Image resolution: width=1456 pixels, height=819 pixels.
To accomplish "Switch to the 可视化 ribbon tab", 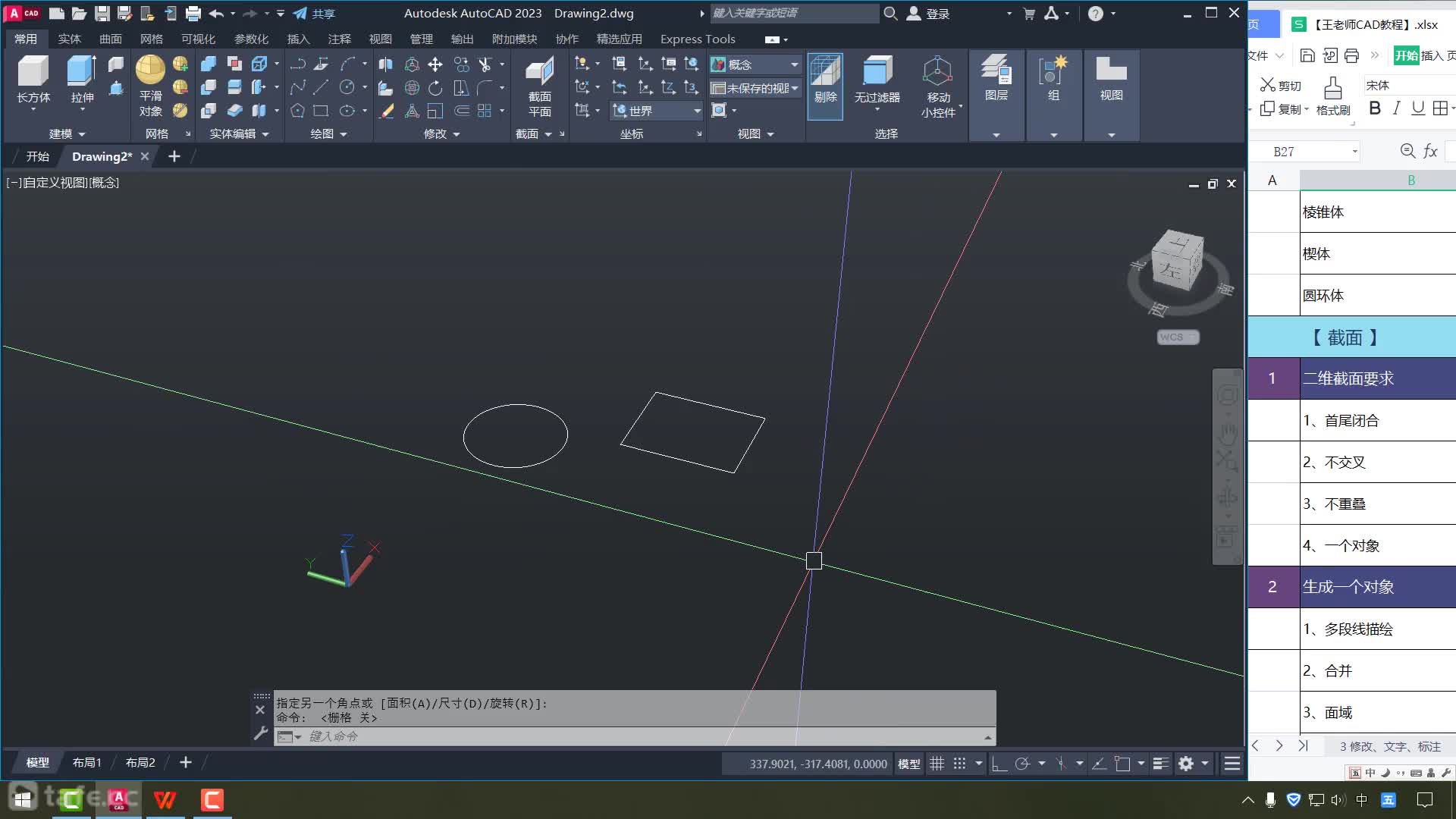I will 198,39.
